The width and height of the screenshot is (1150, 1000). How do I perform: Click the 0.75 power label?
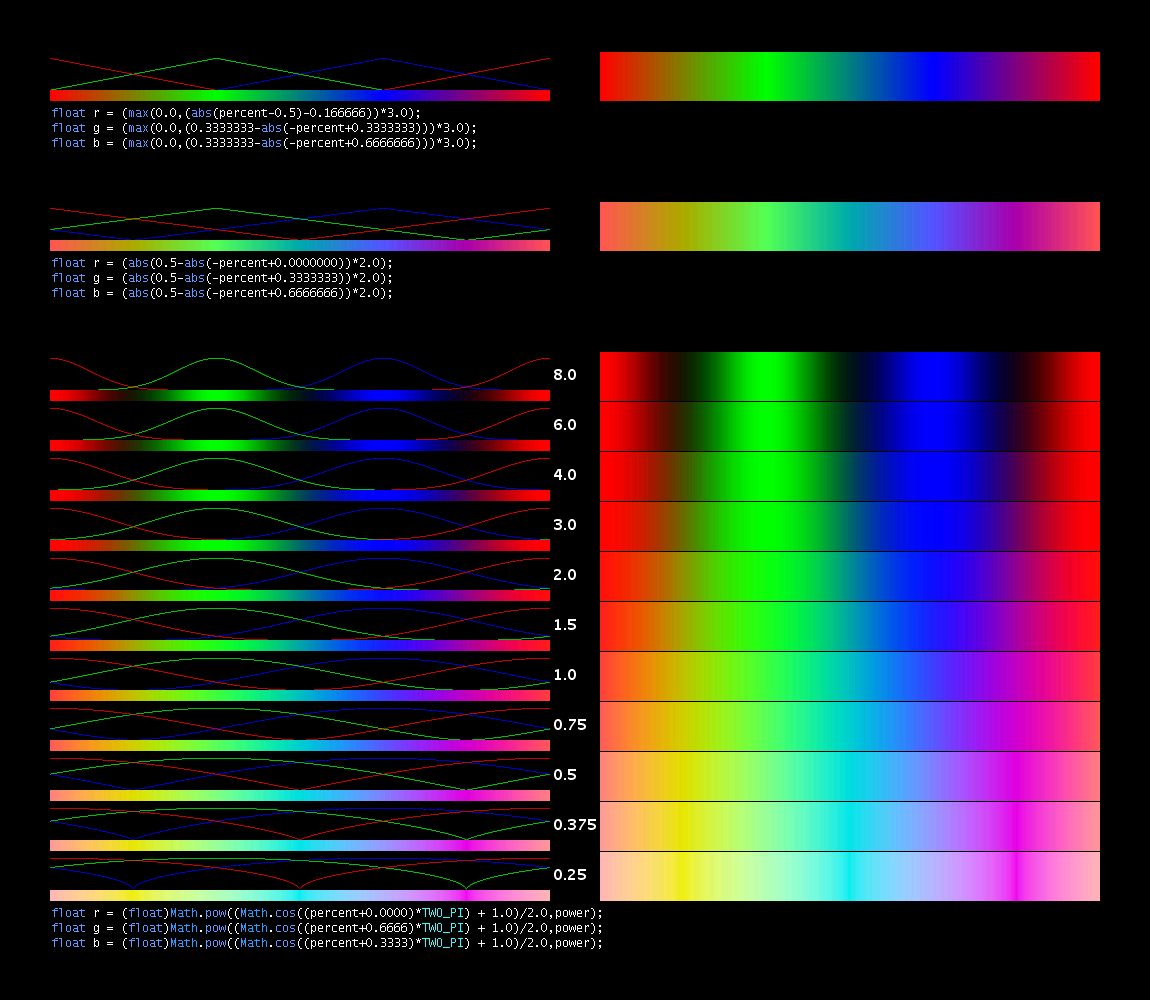click(570, 725)
